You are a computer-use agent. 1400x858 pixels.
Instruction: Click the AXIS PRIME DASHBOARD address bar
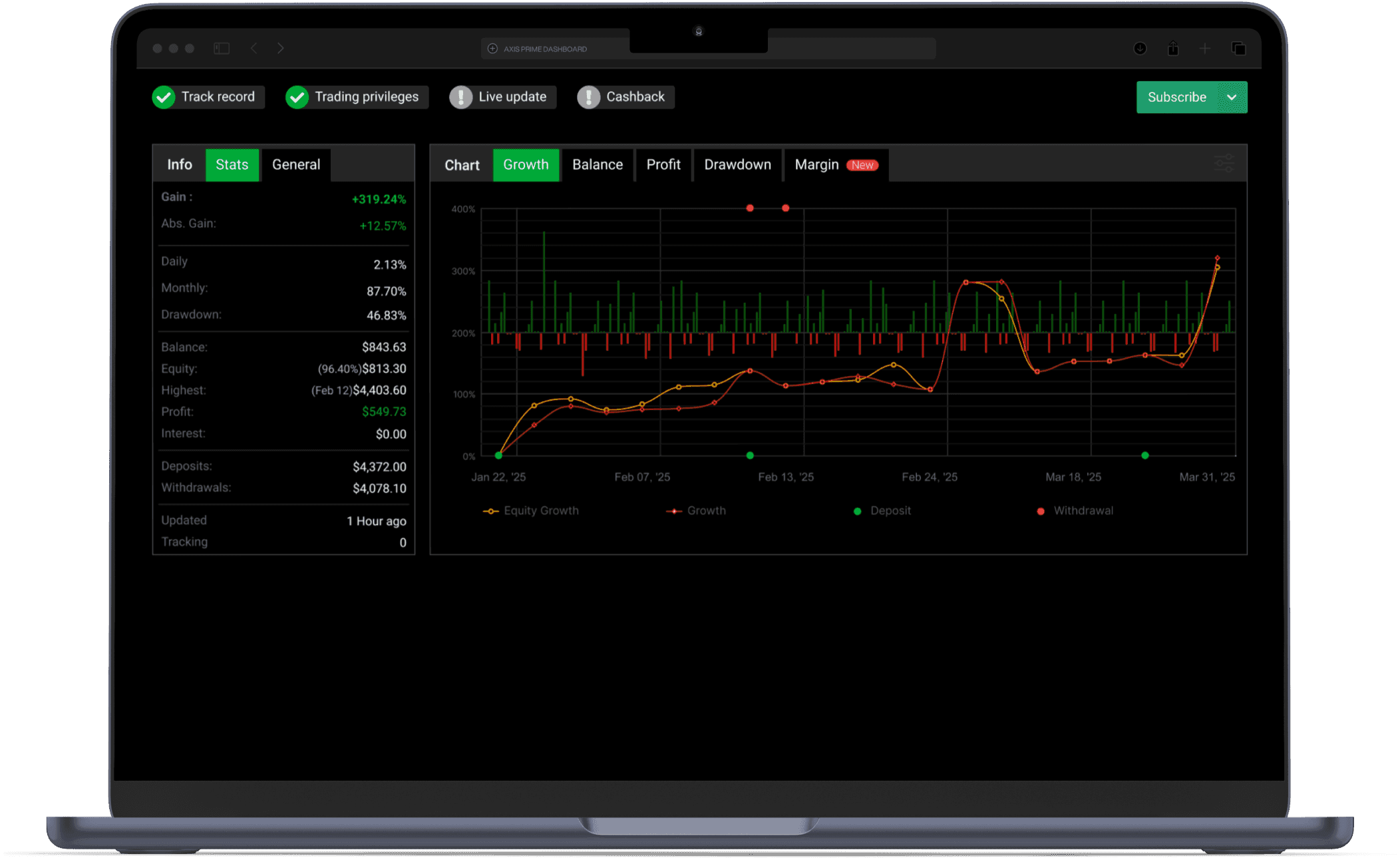pyautogui.click(x=546, y=49)
